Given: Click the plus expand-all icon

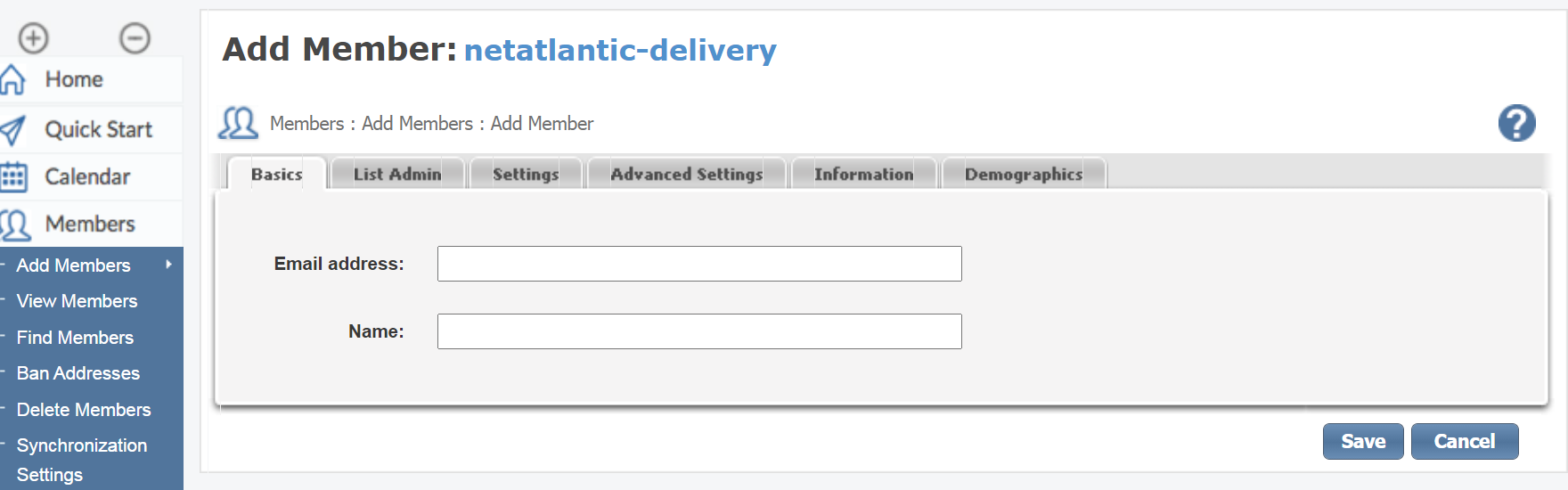Looking at the screenshot, I should point(34,38).
